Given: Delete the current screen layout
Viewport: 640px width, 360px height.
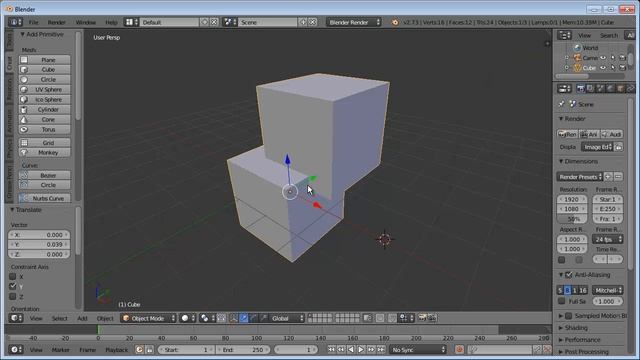Looking at the screenshot, I should click(x=214, y=22).
